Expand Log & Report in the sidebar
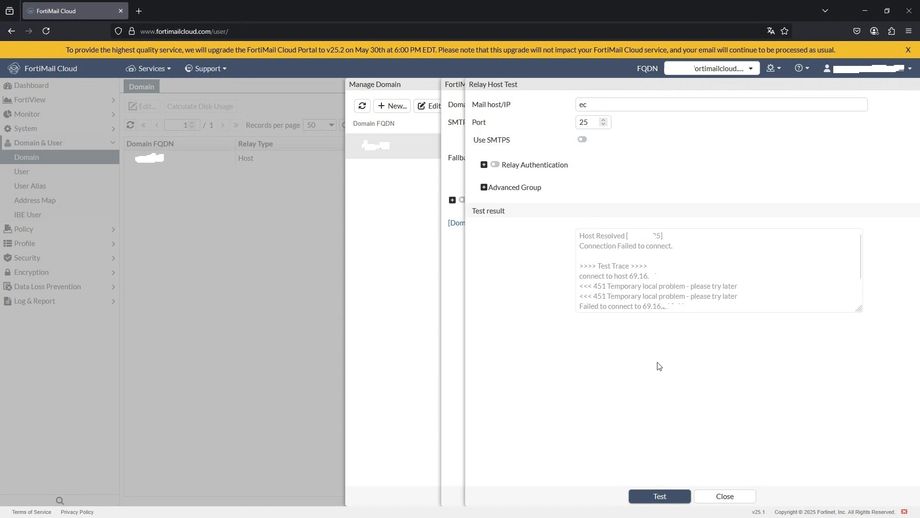920x518 pixels. 59,301
